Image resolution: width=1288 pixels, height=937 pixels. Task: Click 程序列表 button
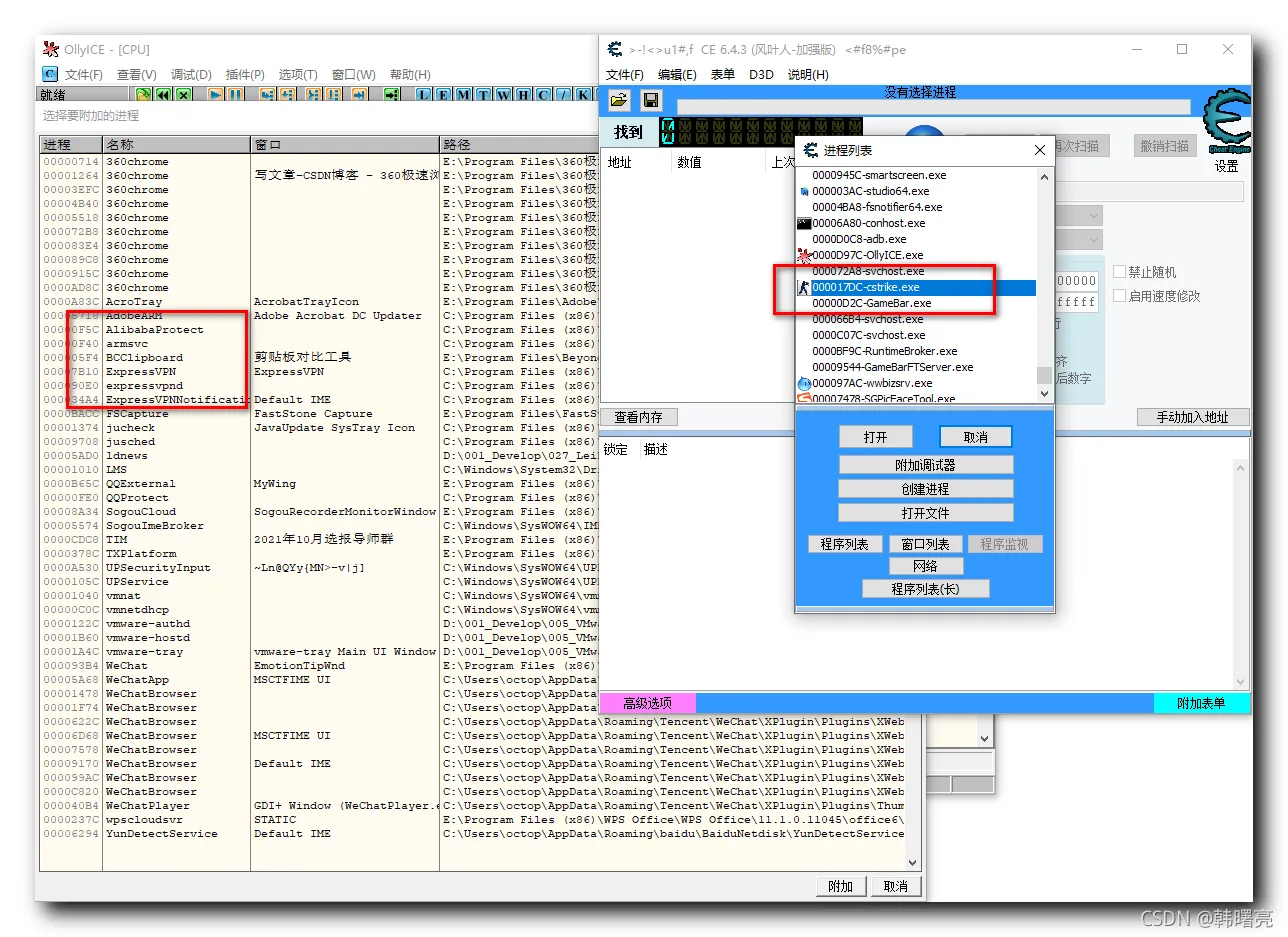click(845, 544)
